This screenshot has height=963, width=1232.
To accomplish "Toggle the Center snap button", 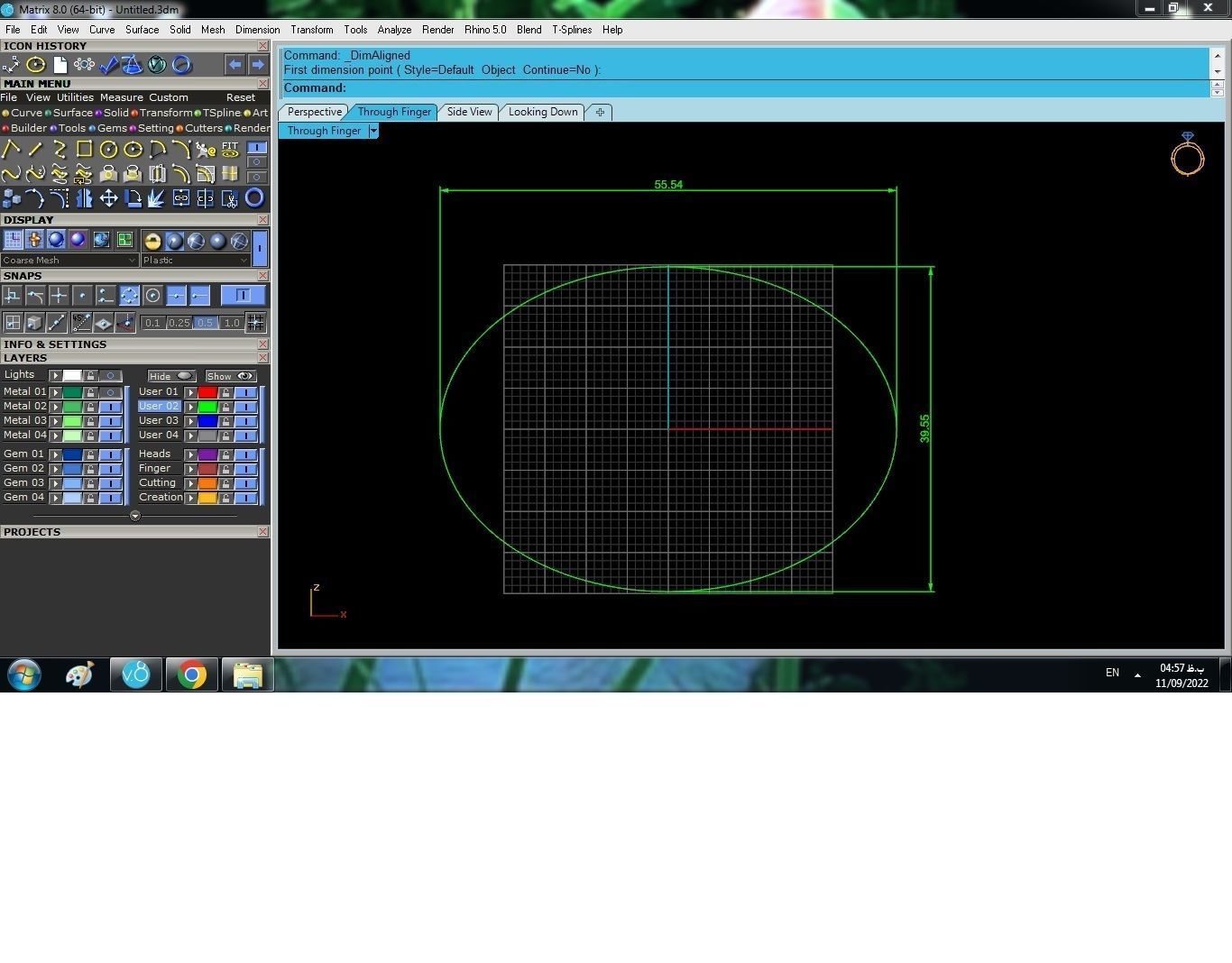I will (x=152, y=295).
